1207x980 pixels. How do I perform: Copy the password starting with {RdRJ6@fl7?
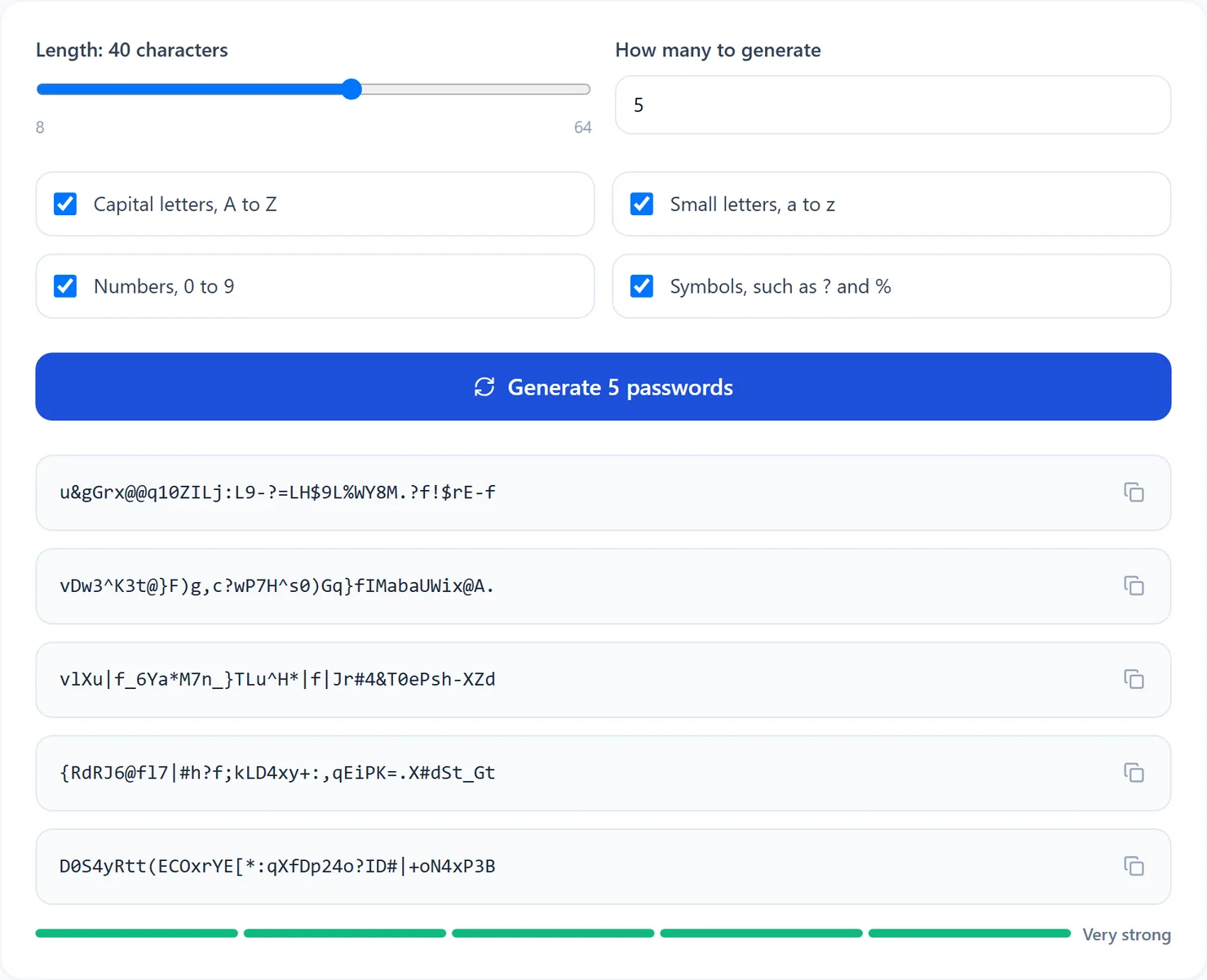[x=1134, y=773]
